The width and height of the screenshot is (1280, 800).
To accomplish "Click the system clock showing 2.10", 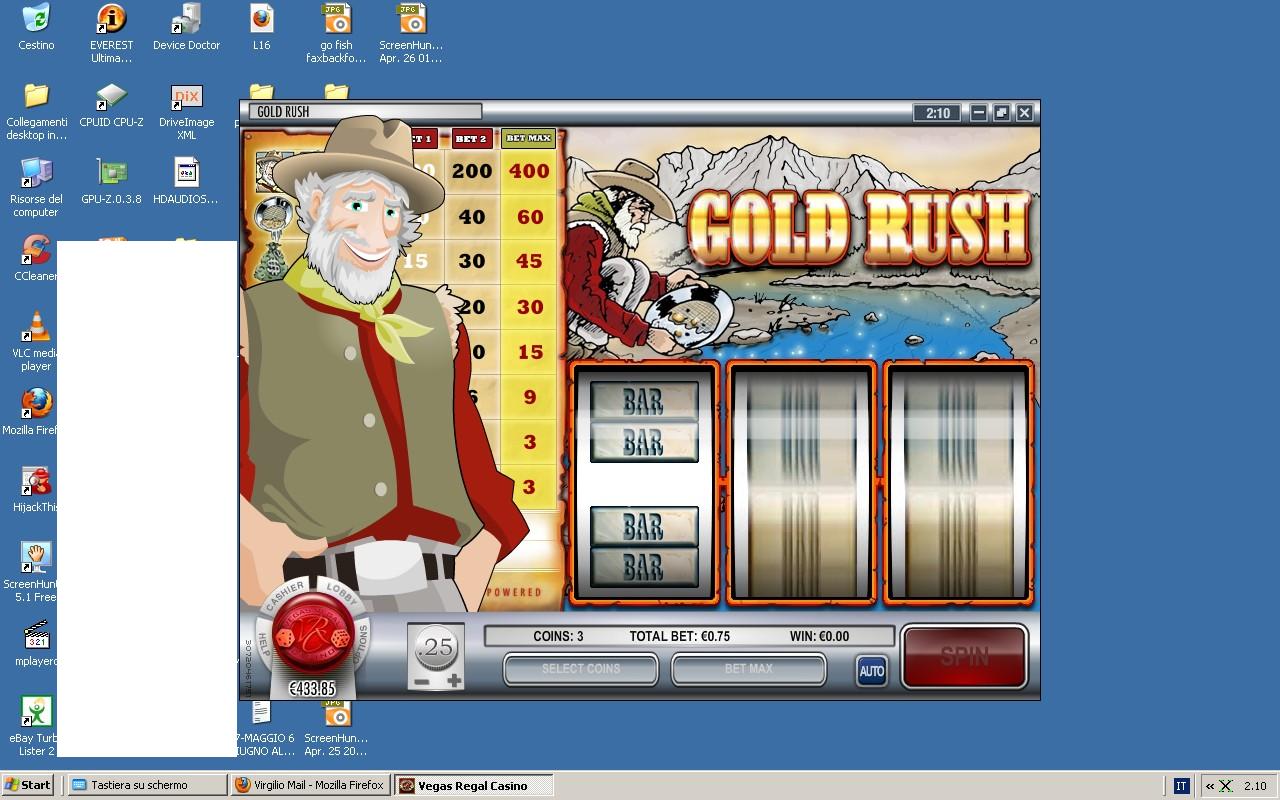I will click(1255, 786).
